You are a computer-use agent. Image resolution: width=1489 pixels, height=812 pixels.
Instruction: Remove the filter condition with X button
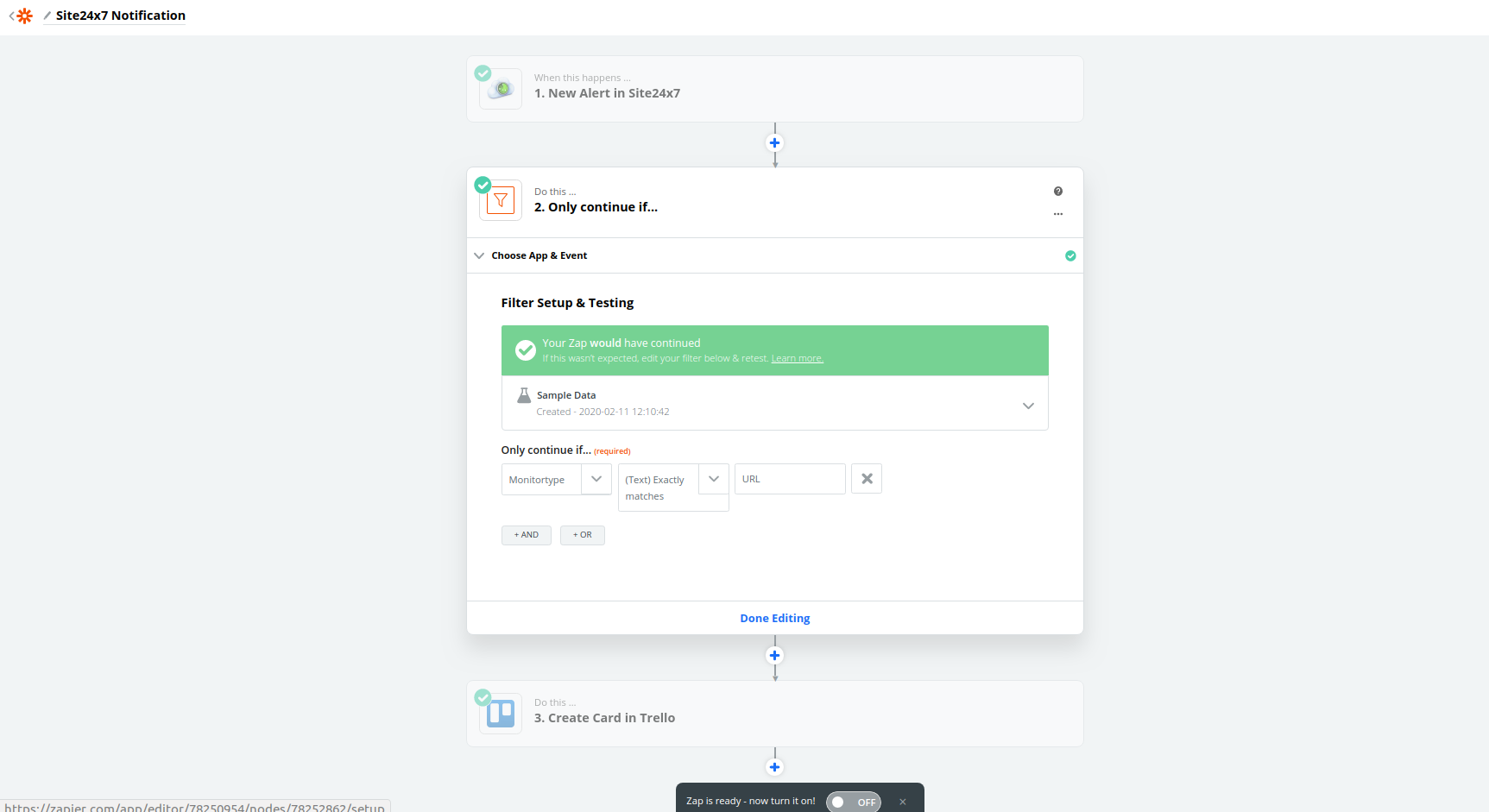(x=867, y=479)
